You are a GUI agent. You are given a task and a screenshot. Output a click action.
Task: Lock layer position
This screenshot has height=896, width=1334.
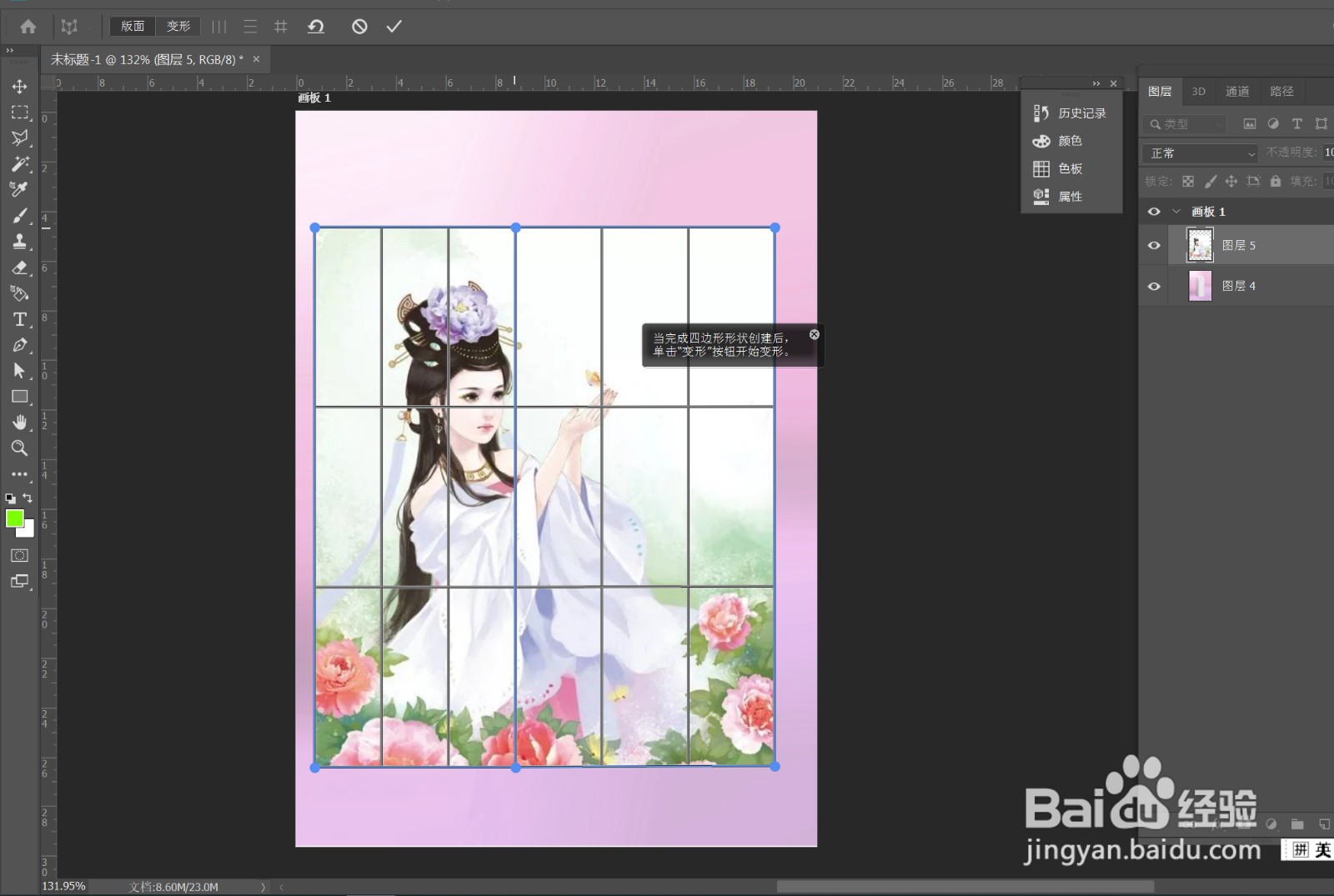coord(1231,181)
